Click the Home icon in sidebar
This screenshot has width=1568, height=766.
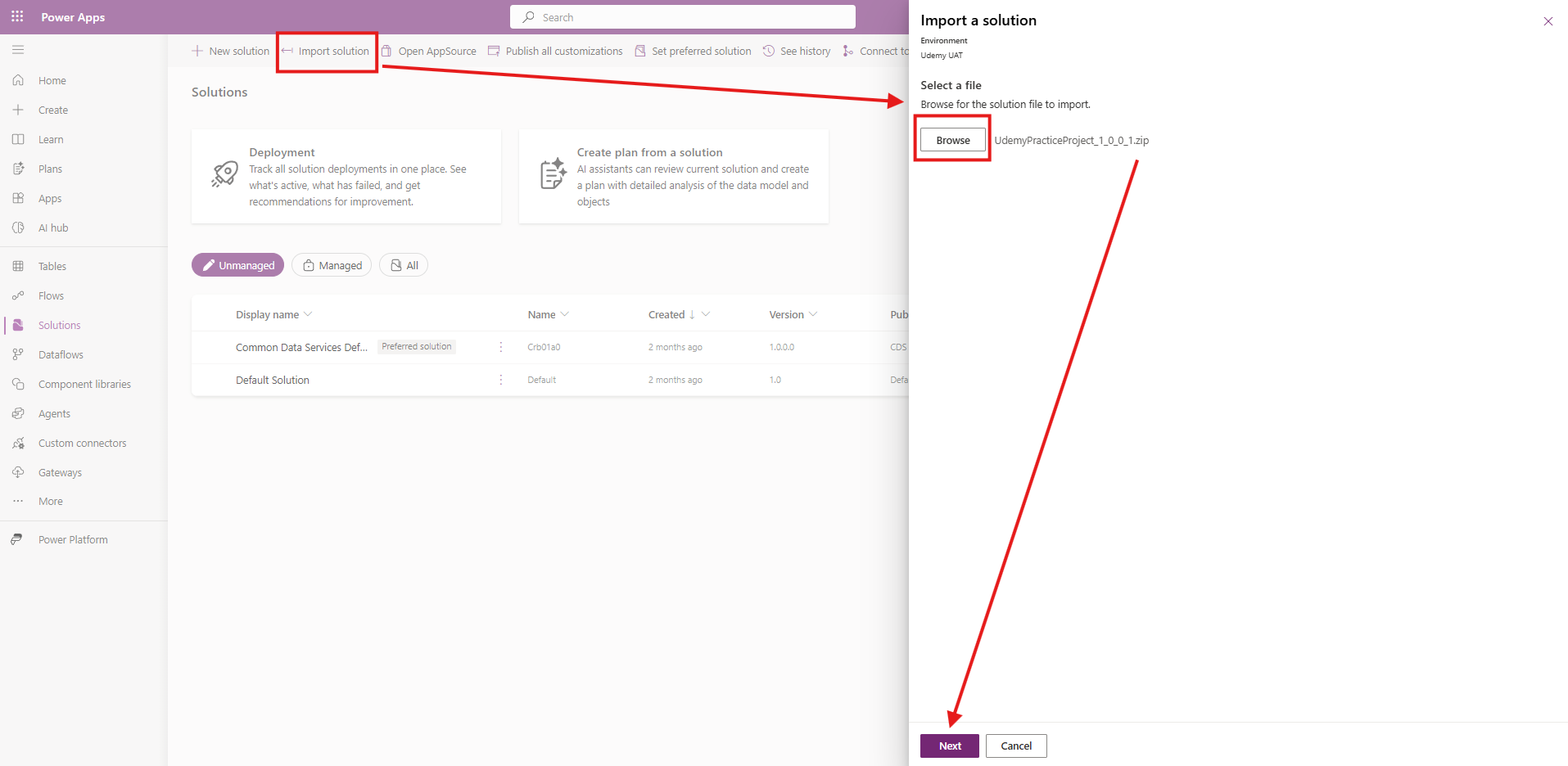click(x=18, y=80)
